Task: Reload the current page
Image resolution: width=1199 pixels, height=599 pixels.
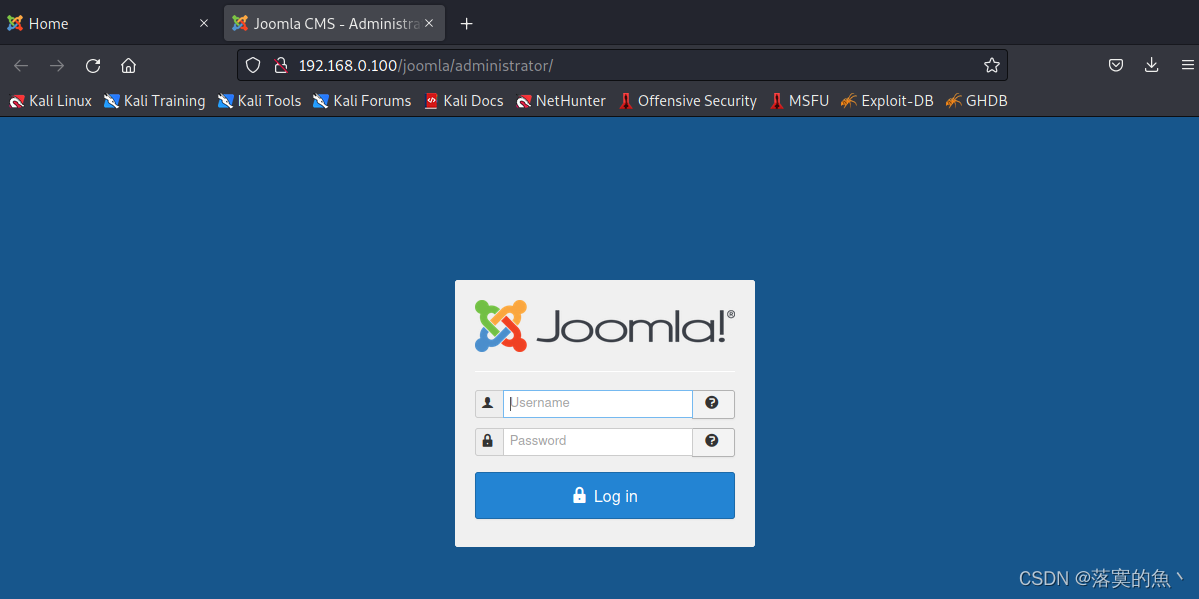Action: (93, 66)
